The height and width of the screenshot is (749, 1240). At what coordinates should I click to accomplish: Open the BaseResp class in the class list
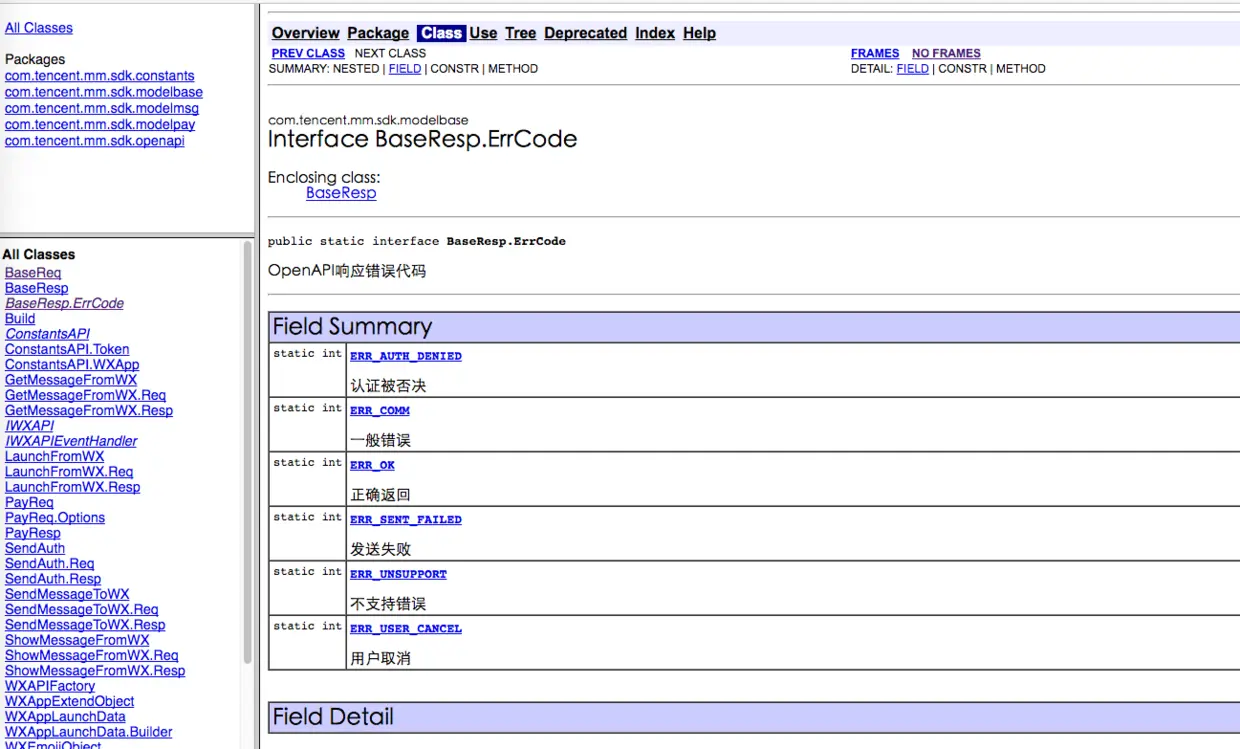37,288
